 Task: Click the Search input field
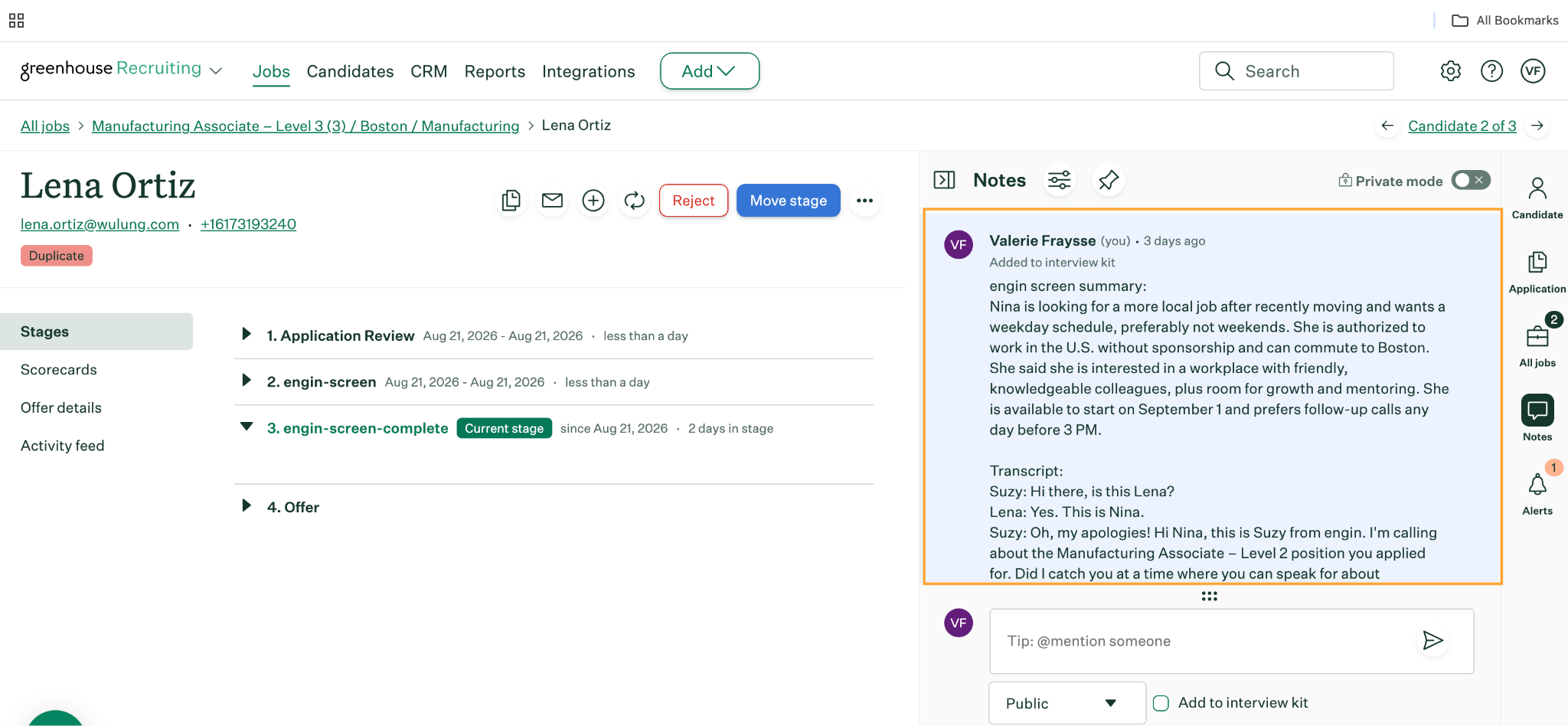tap(1296, 71)
